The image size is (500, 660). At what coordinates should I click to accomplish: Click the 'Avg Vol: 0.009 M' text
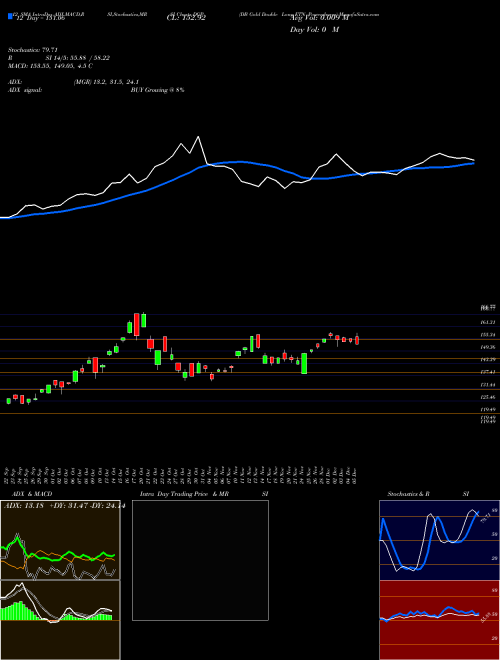pyautogui.click(x=319, y=18)
